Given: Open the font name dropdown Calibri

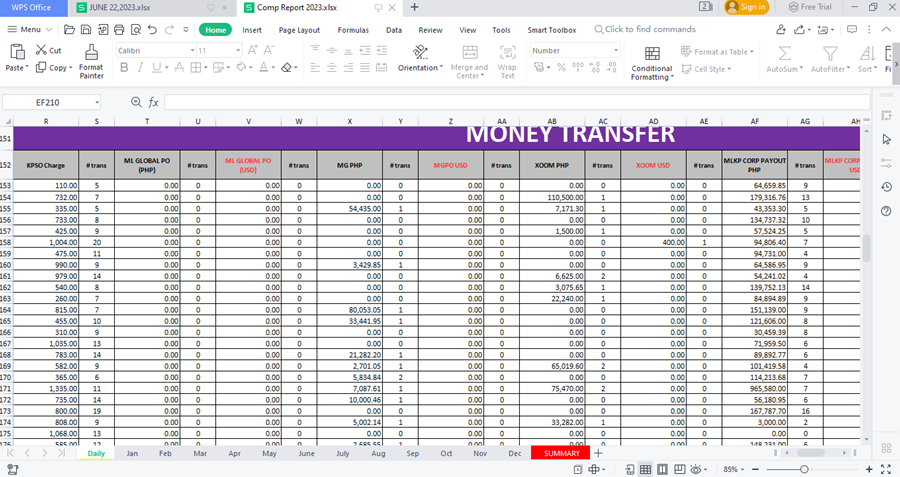Looking at the screenshot, I should 192,51.
